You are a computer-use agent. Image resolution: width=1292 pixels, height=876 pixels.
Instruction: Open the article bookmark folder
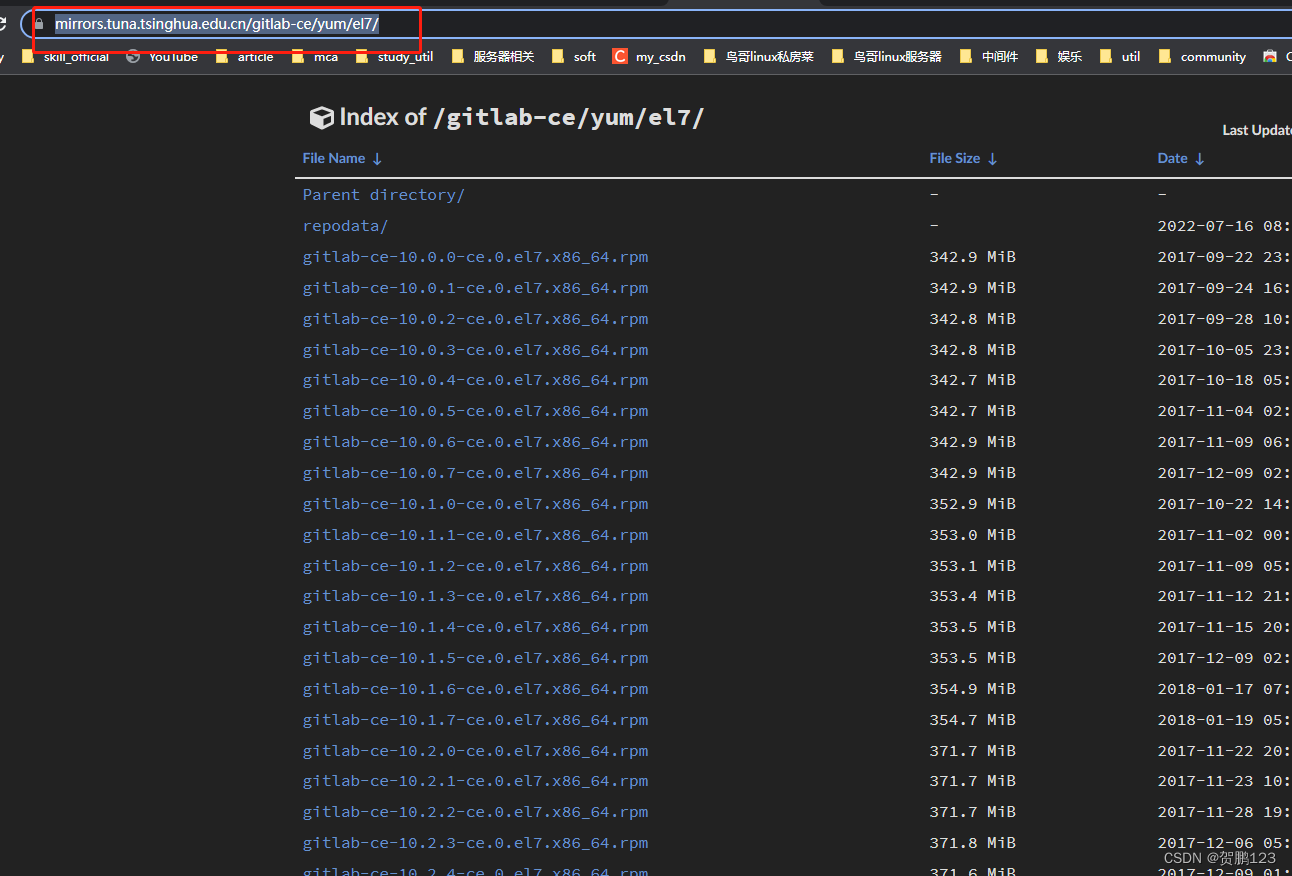[244, 57]
